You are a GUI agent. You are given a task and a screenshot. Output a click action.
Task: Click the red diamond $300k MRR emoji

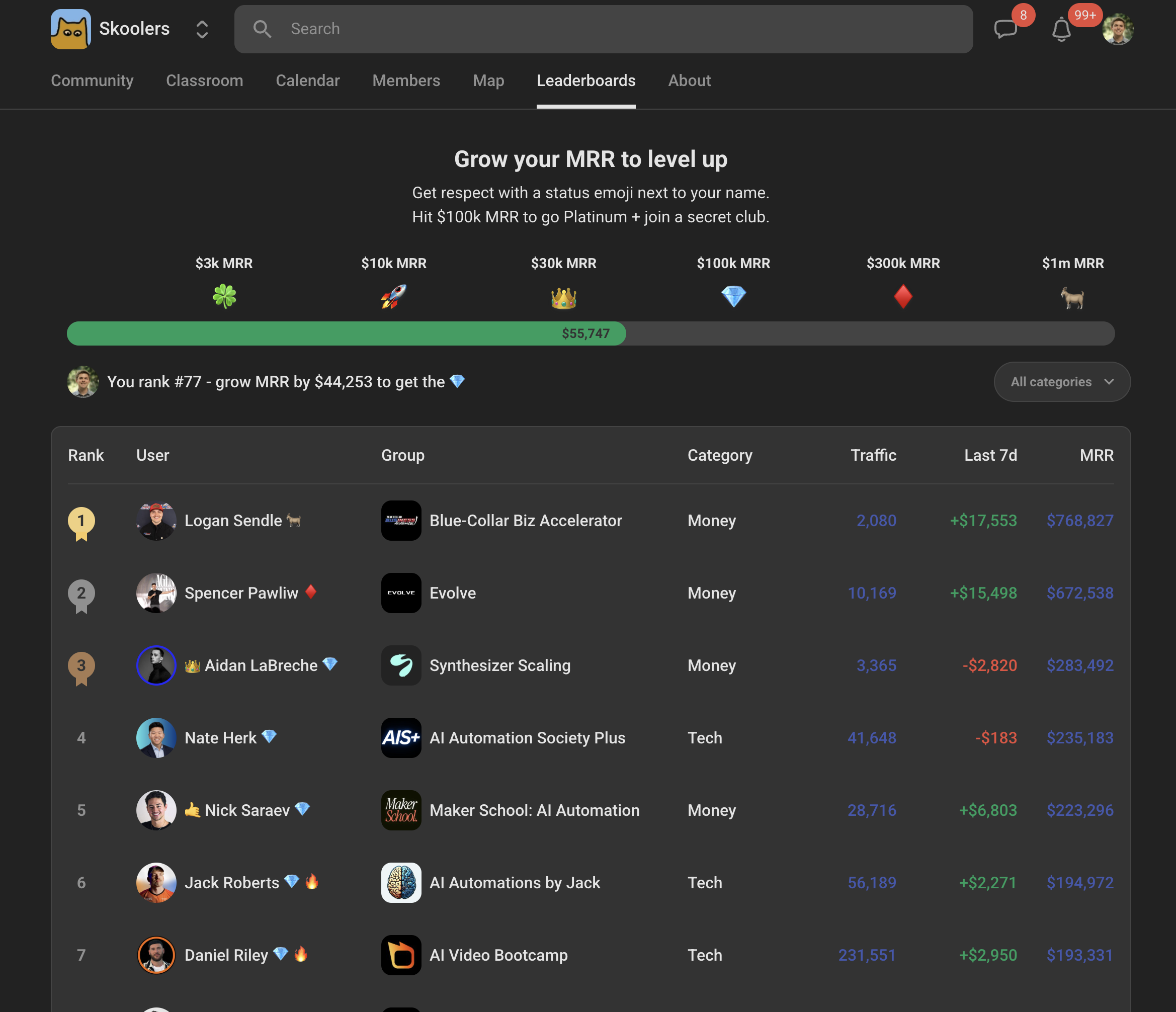point(903,296)
